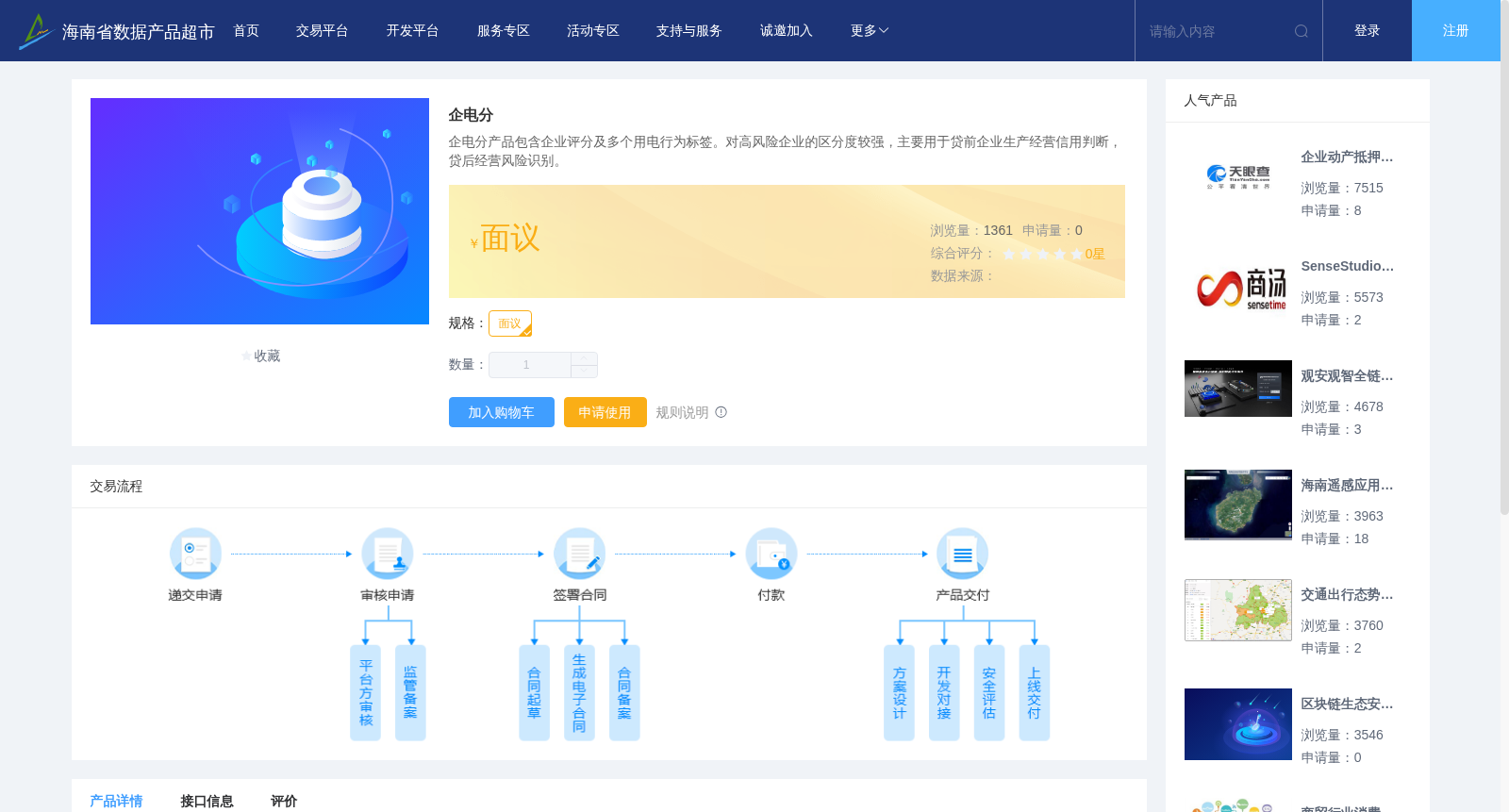Click the 企电分 product title text
Screen dimensions: 1509x812
pyautogui.click(x=471, y=115)
